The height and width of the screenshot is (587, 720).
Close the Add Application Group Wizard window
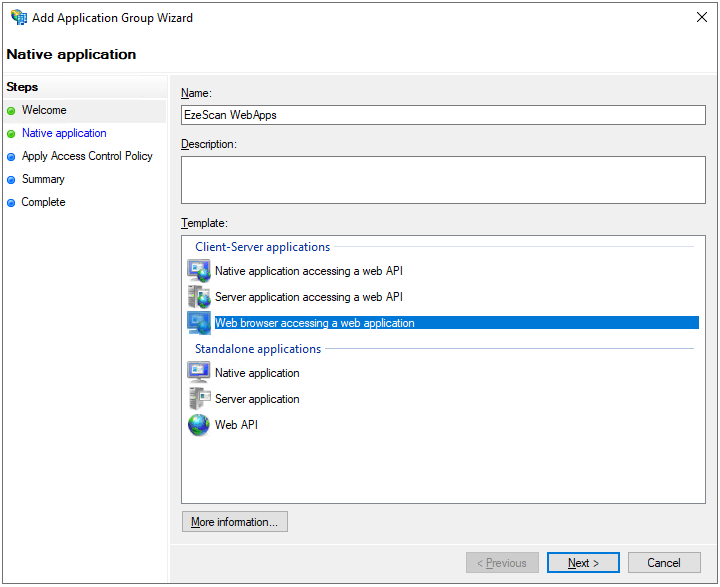coord(700,17)
